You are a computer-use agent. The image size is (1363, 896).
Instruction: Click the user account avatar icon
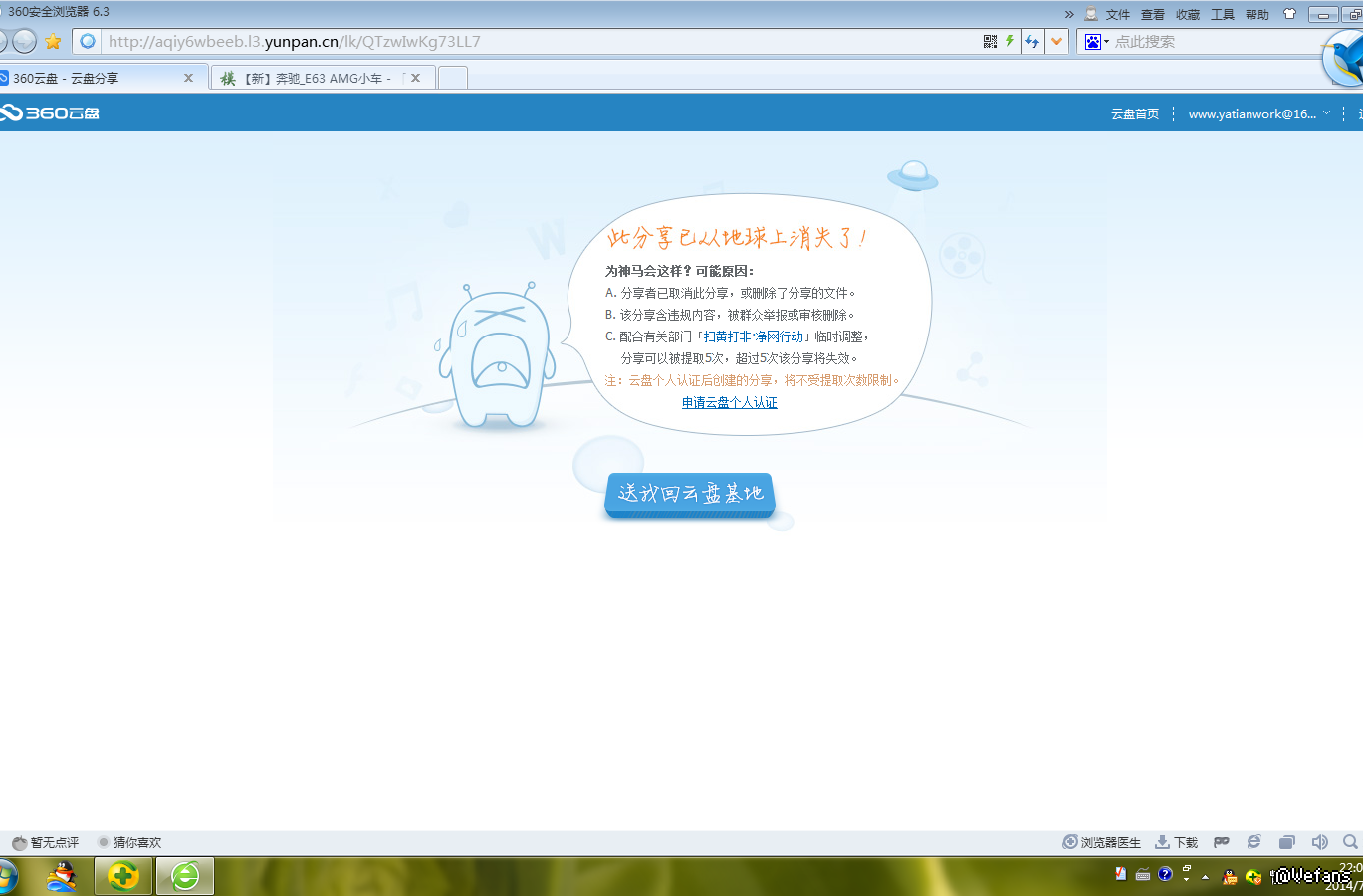pos(1091,14)
